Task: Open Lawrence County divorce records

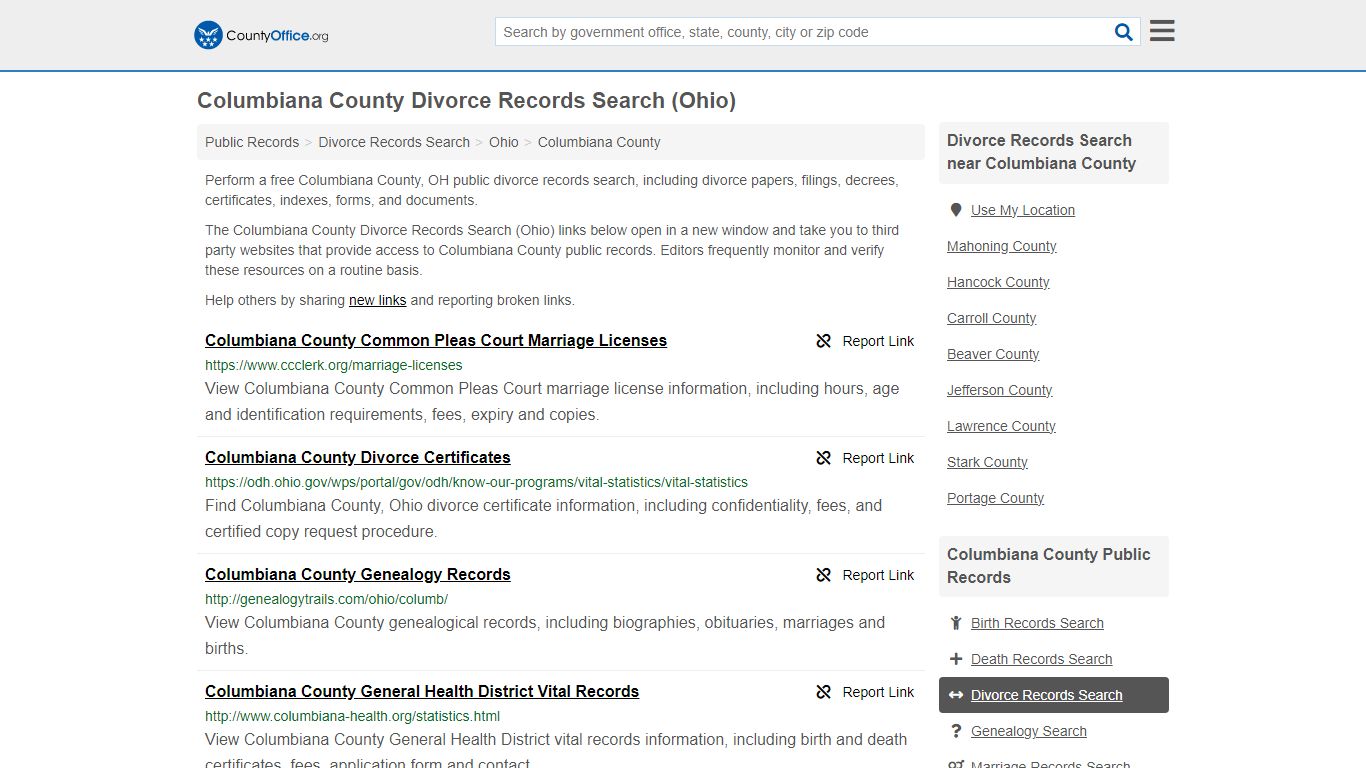Action: [x=1001, y=426]
